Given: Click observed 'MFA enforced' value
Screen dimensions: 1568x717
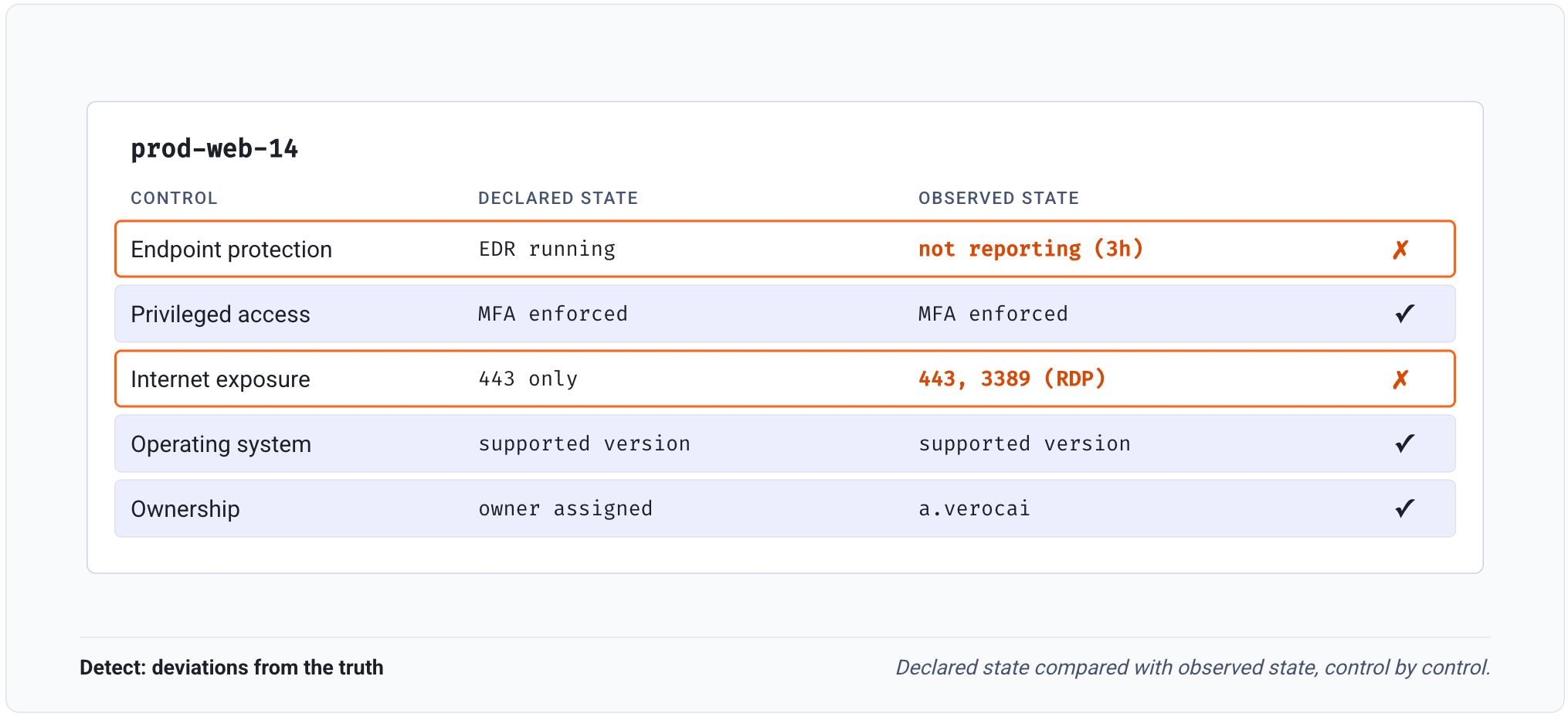Looking at the screenshot, I should tap(993, 314).
